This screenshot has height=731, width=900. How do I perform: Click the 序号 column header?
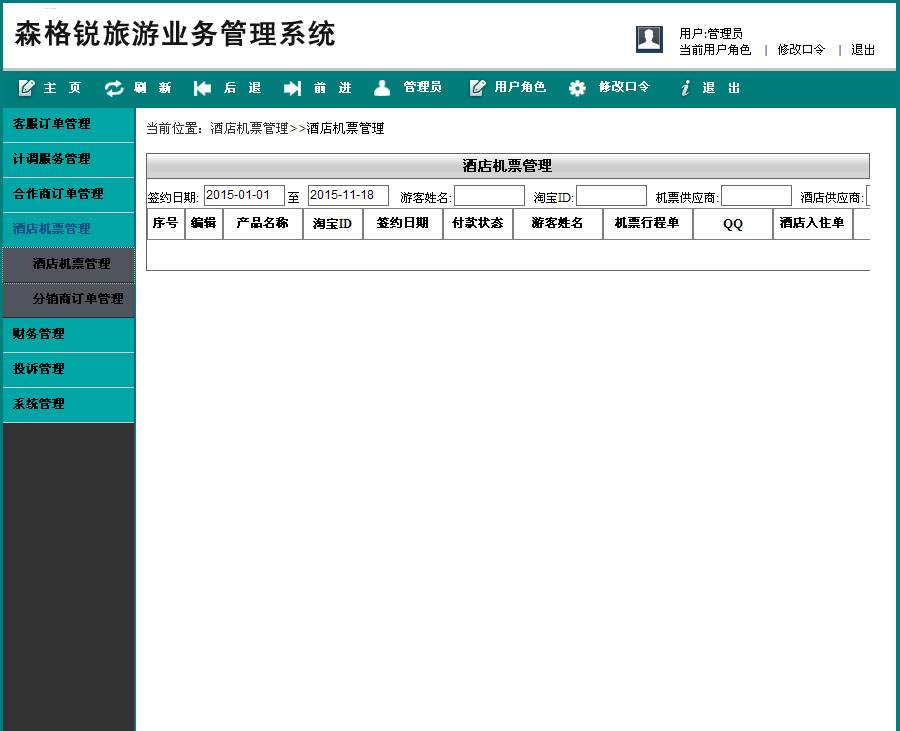coord(165,224)
